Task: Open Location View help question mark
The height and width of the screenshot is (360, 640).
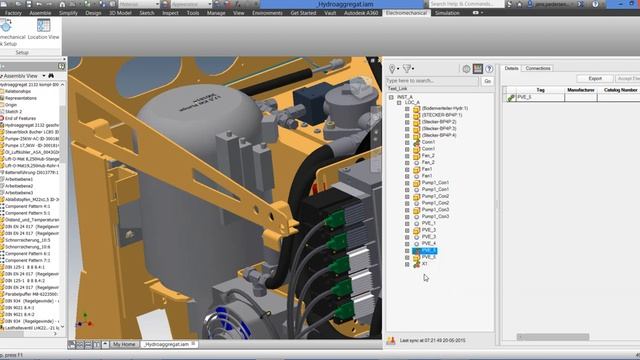Action: pyautogui.click(x=489, y=69)
